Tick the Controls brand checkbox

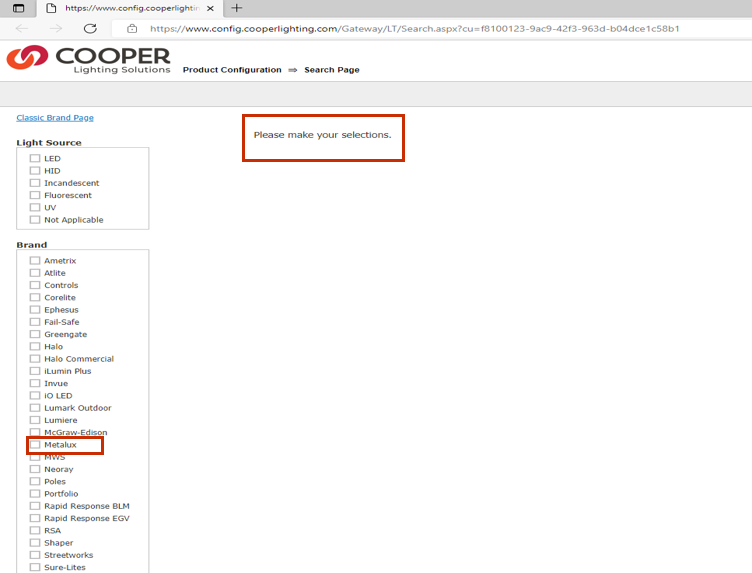coord(35,285)
